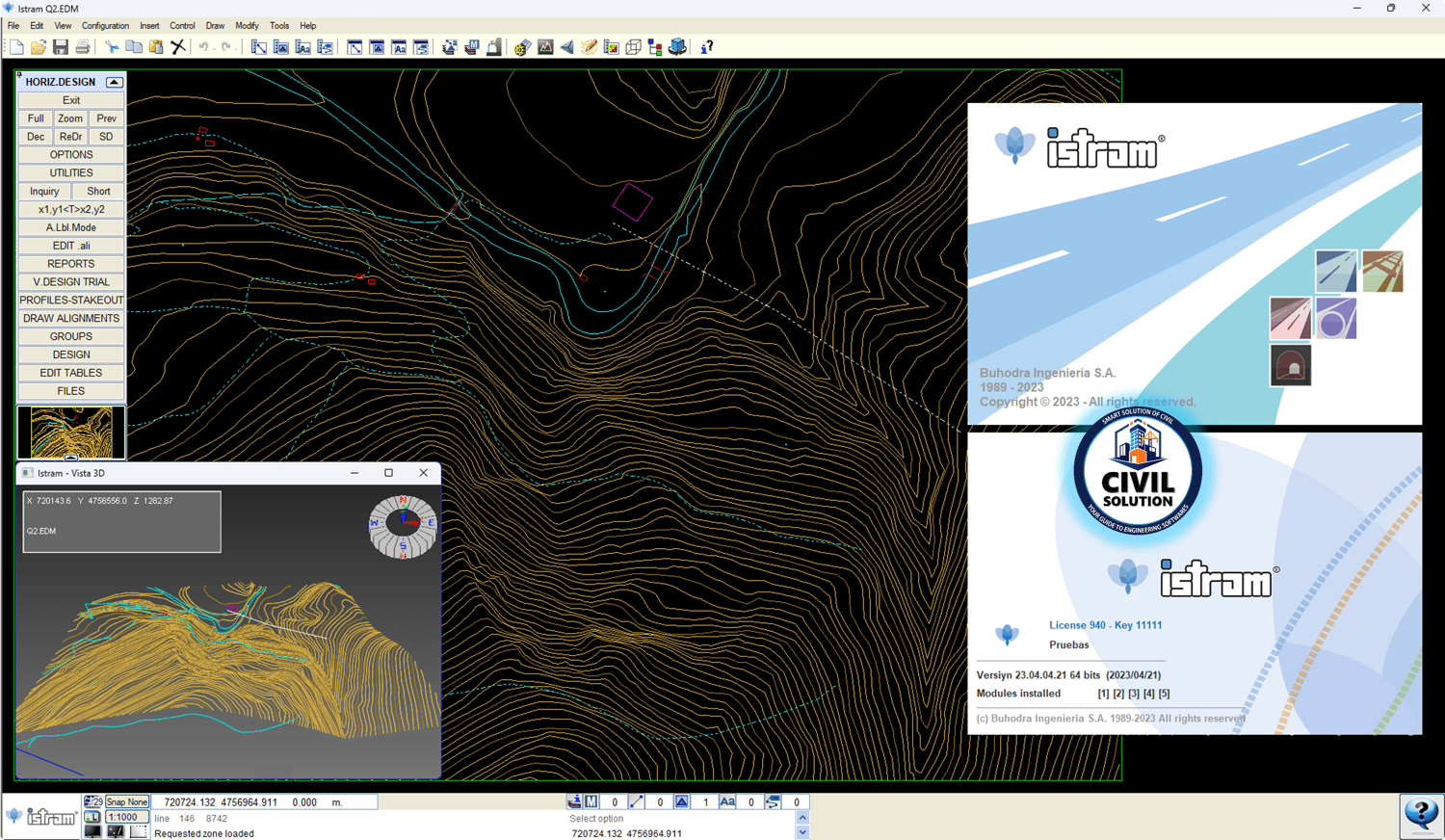Delete with the black X icon

point(178,47)
